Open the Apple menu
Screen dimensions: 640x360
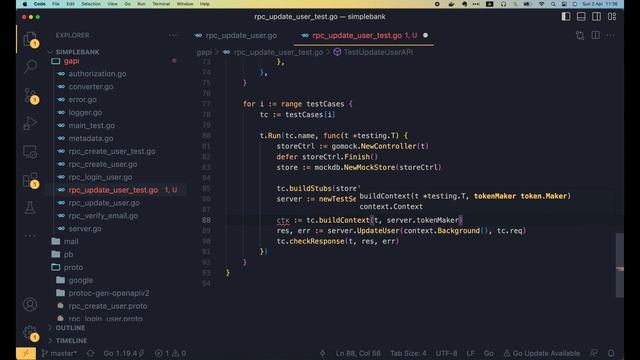pyautogui.click(x=24, y=4)
